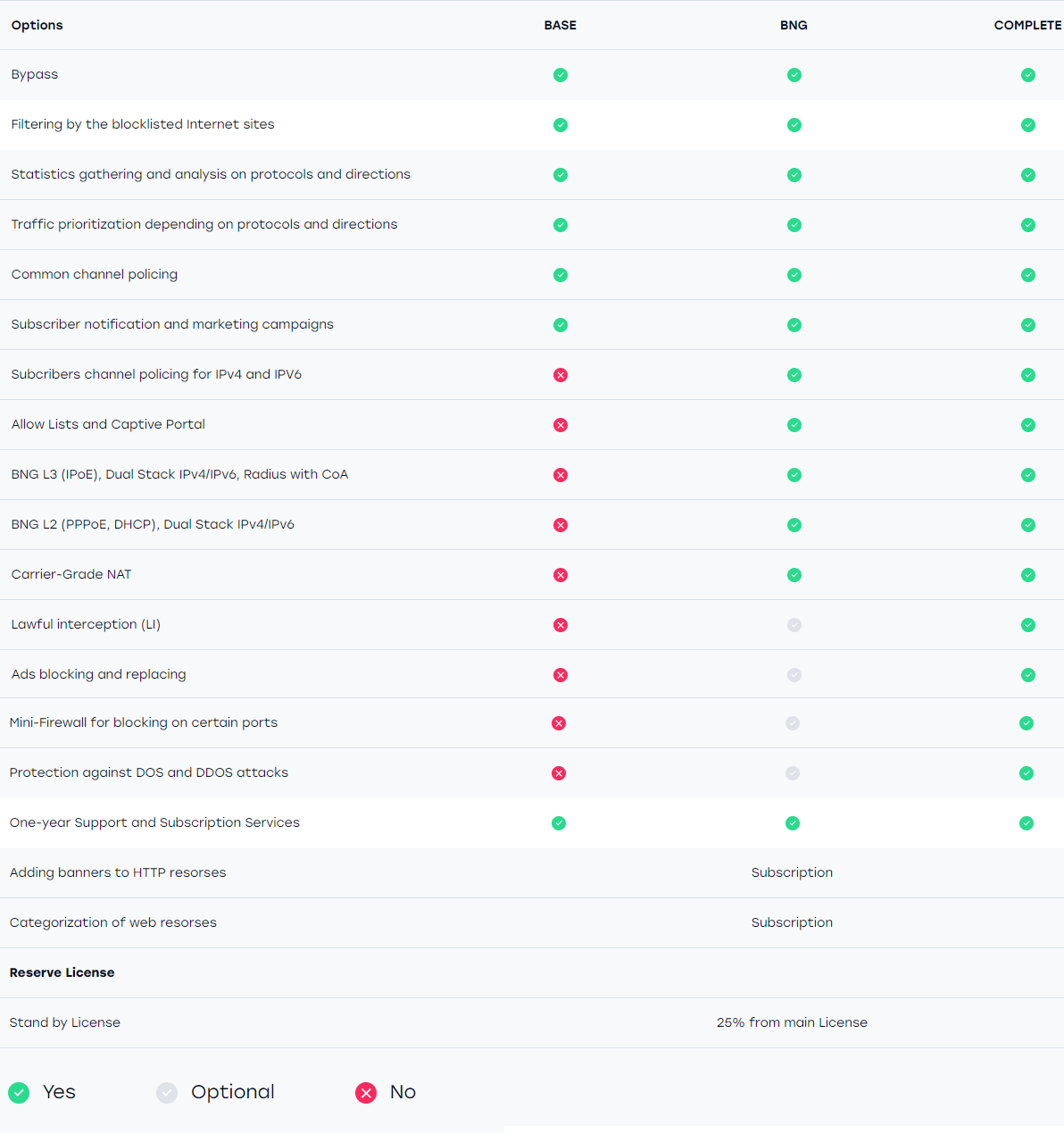The image size is (1064, 1134).
Task: Click green check for Ads blocking under COMPLETE
Action: [x=1028, y=675]
